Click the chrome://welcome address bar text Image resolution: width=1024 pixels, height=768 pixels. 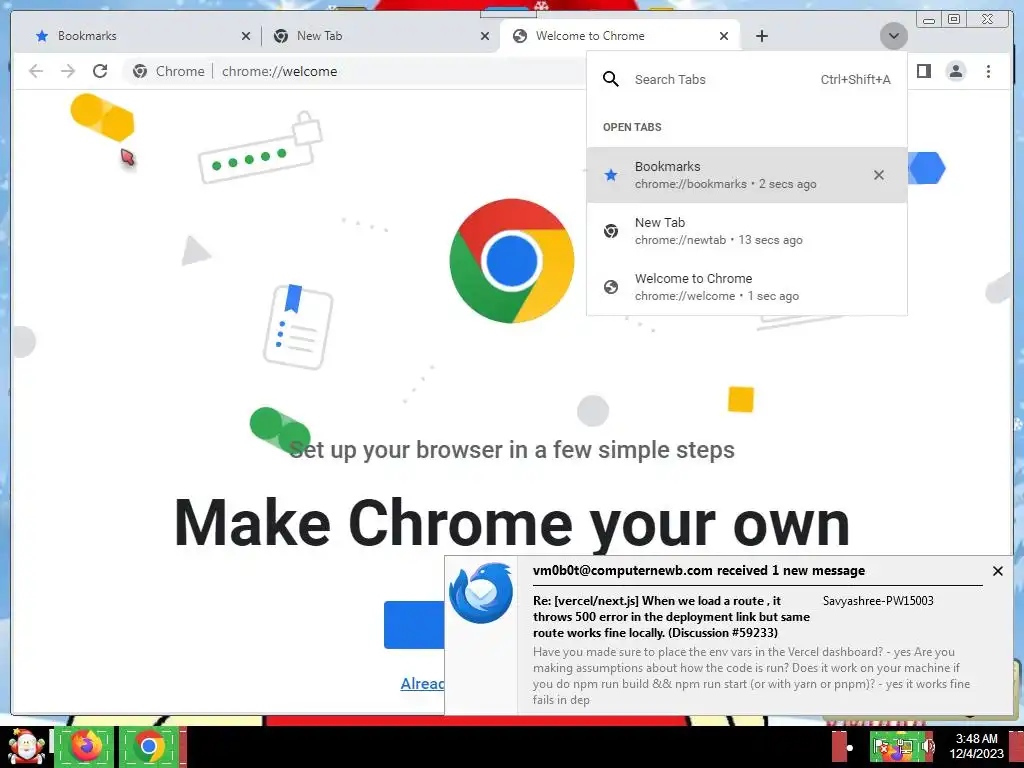[x=280, y=71]
